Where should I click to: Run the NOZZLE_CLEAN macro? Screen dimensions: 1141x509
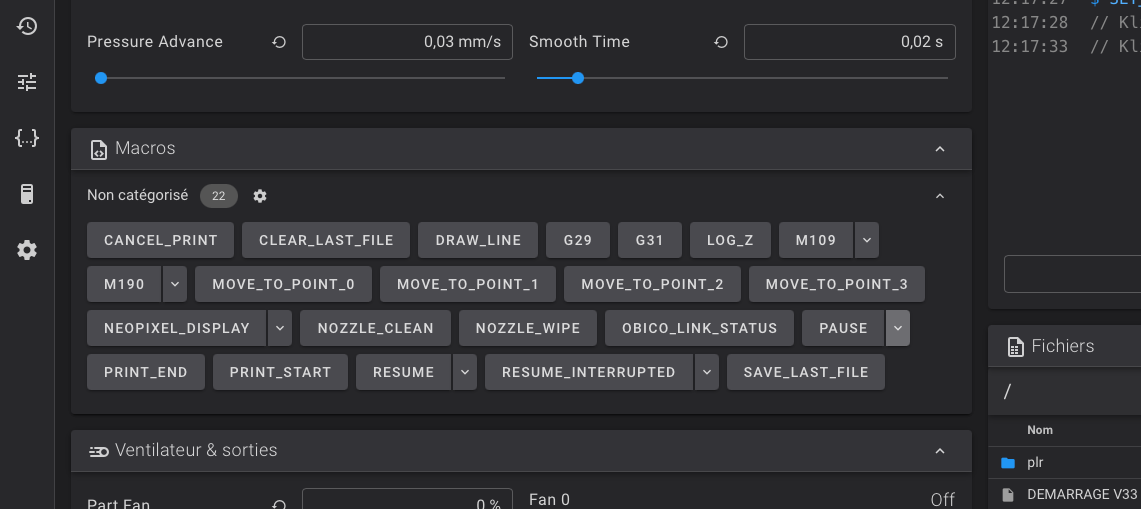click(375, 328)
